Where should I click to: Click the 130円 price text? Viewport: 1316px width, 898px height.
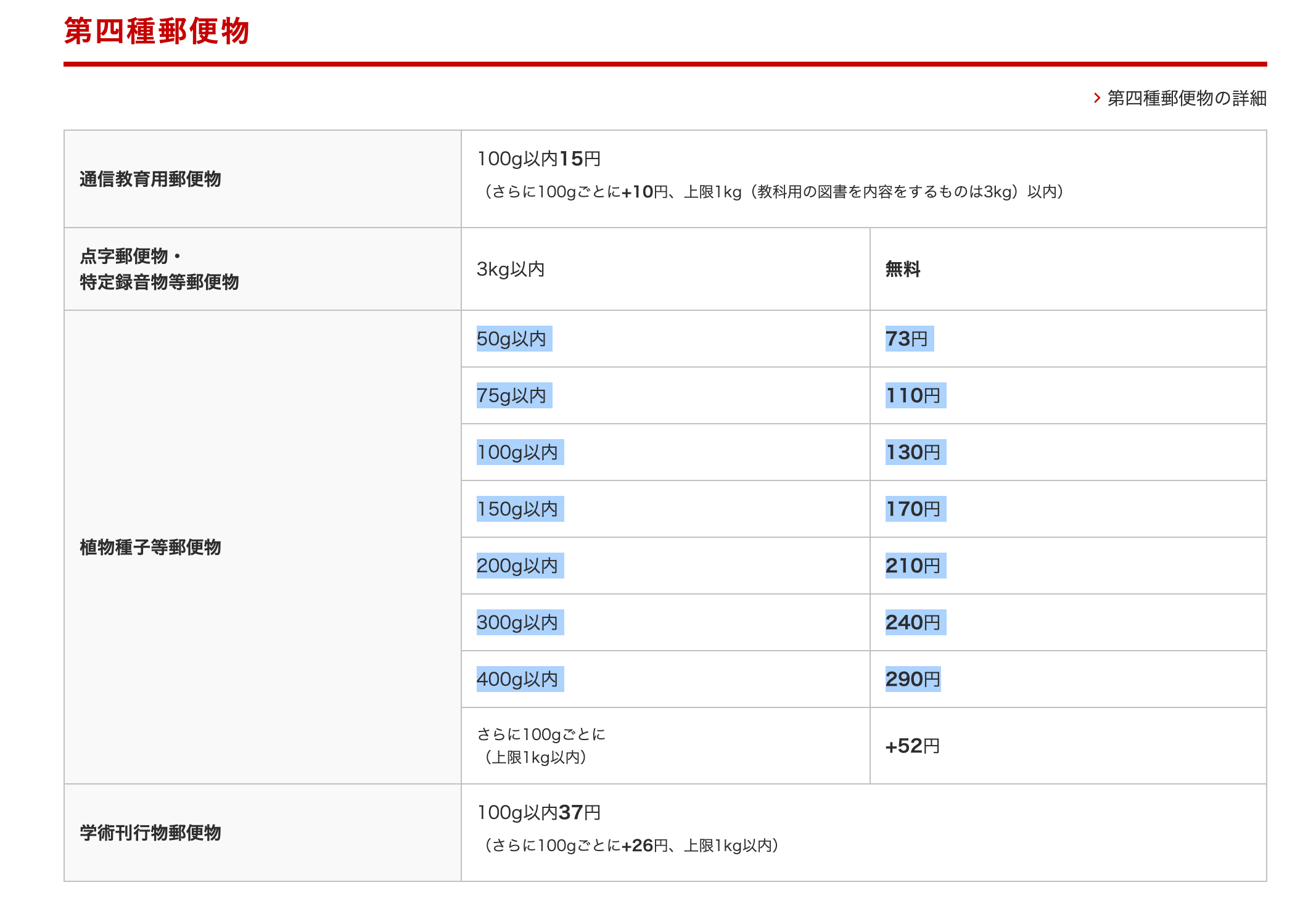tap(915, 452)
